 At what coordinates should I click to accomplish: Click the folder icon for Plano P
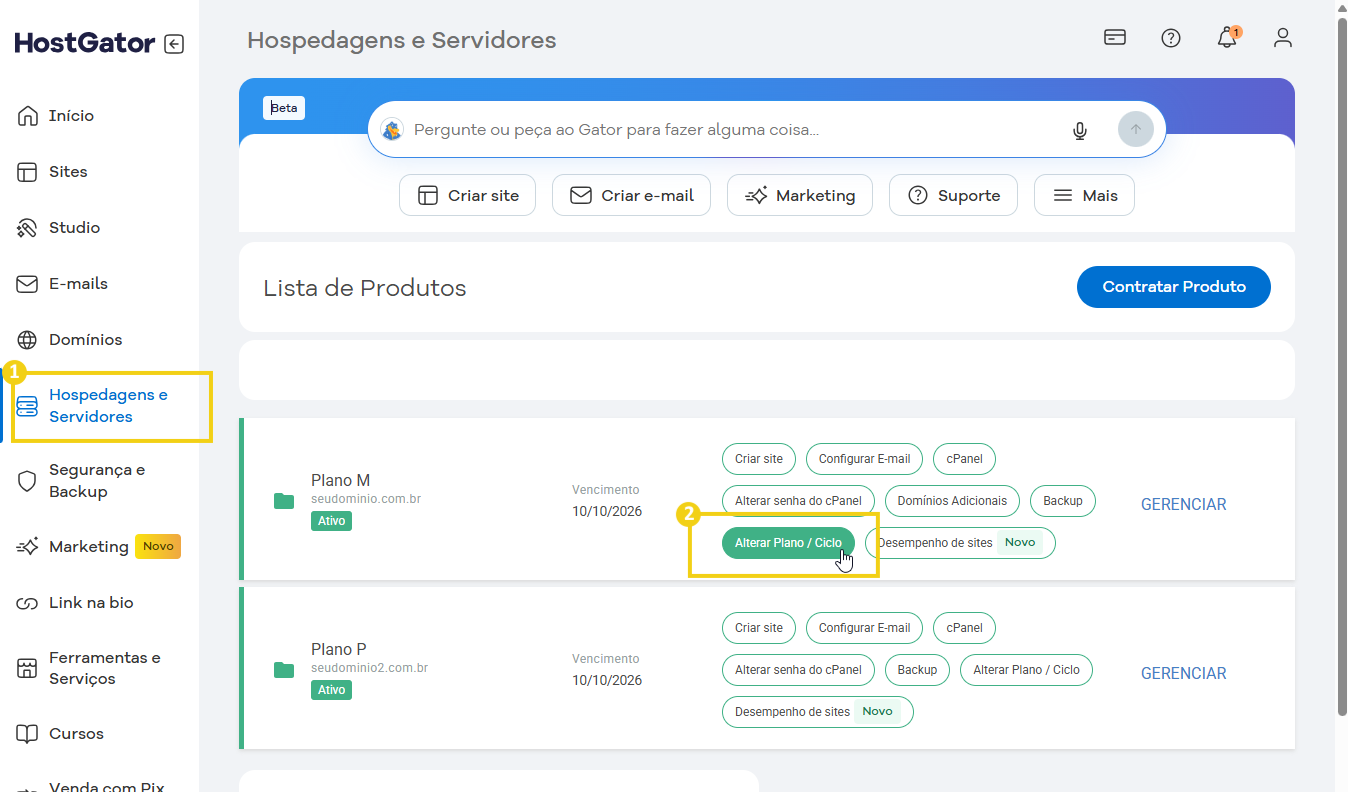284,670
